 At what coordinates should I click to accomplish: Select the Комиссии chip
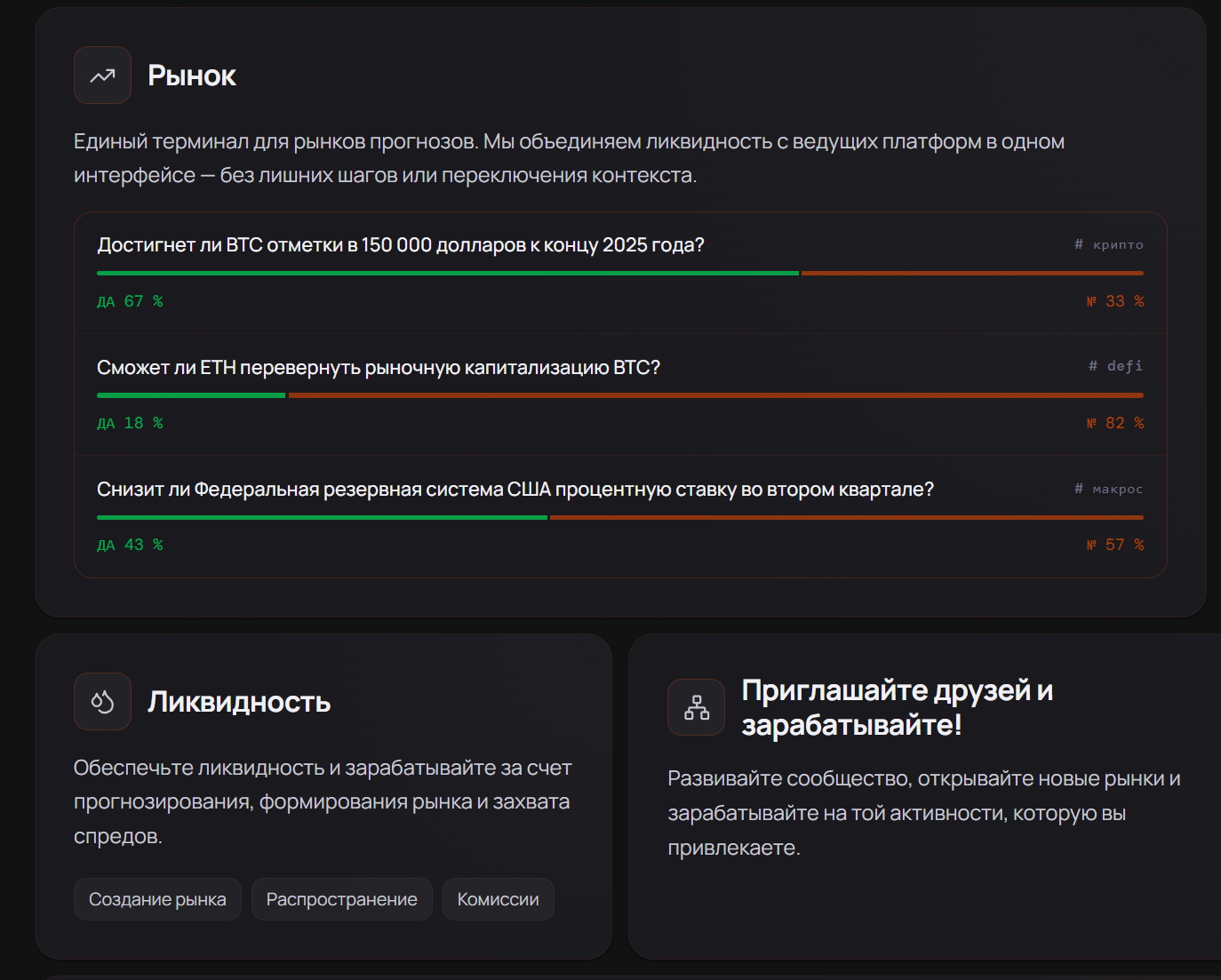(x=499, y=899)
